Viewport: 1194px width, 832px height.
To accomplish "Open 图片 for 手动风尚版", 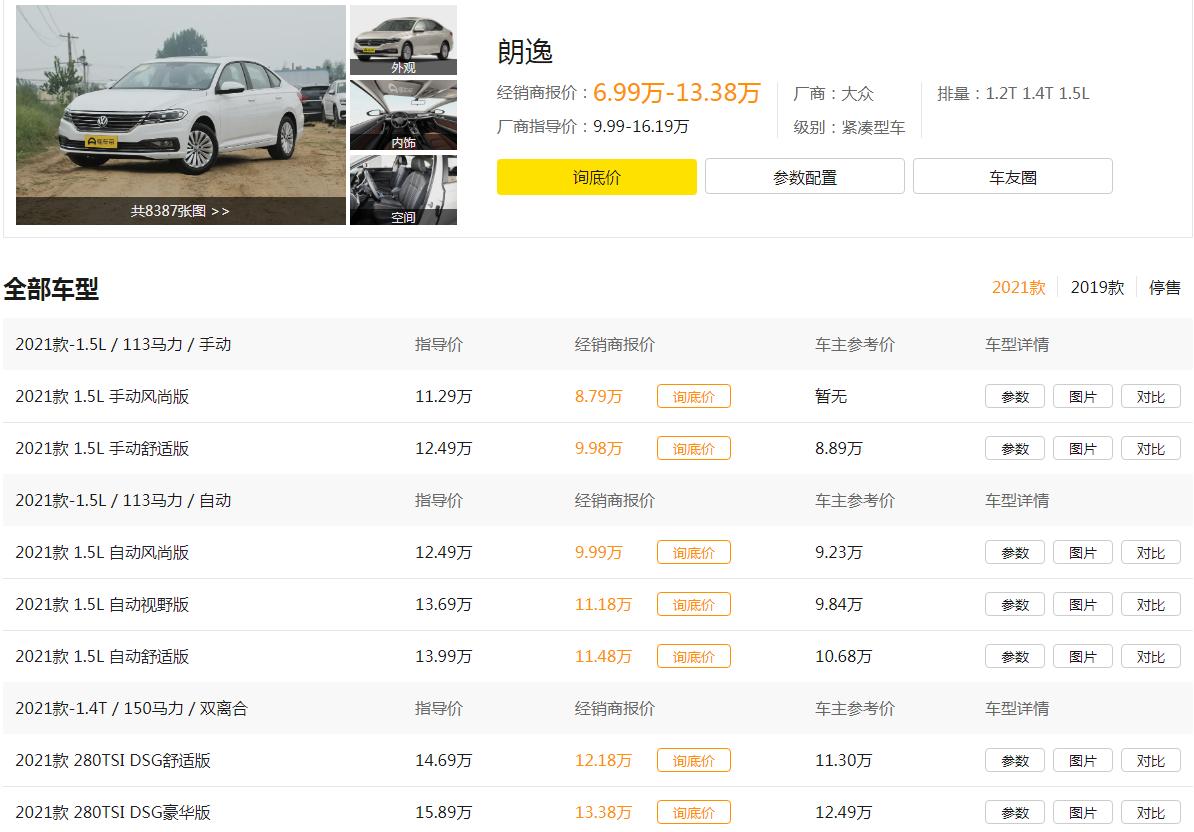I will pyautogui.click(x=1083, y=397).
